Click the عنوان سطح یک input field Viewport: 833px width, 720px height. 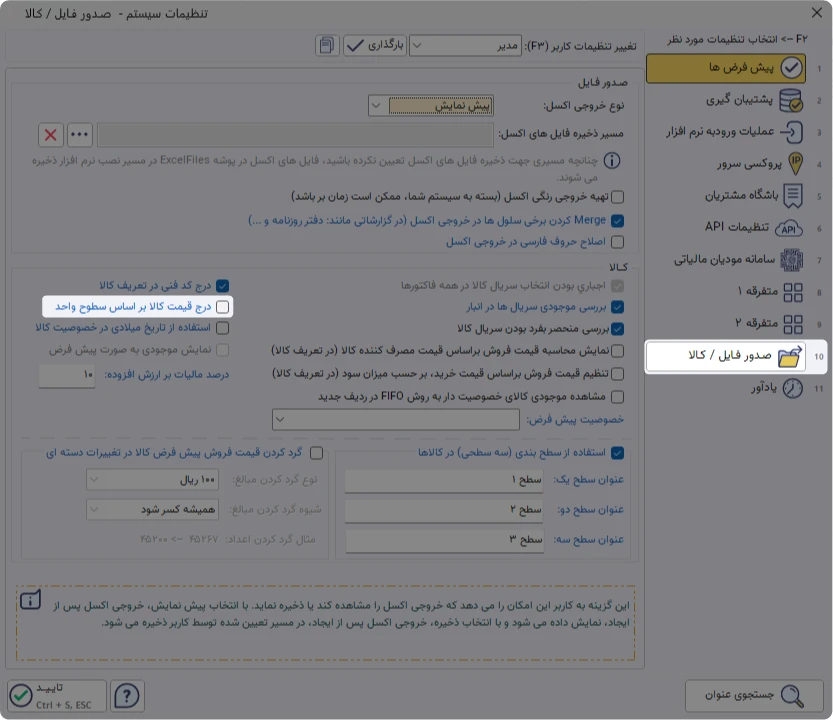445,480
